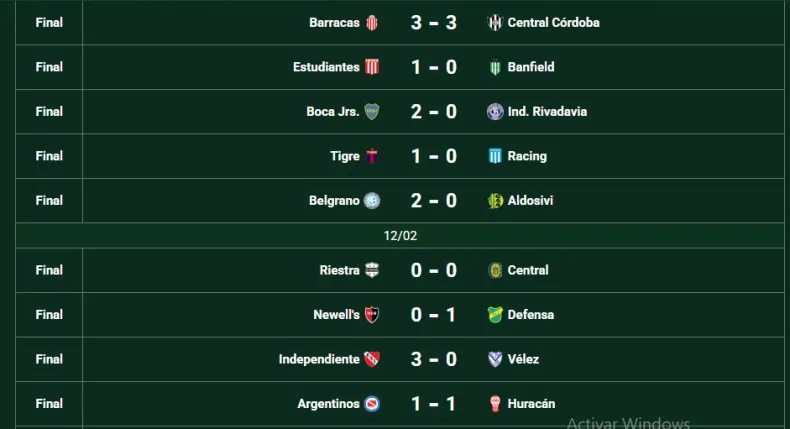This screenshot has height=429, width=790.
Task: Click the Barracas team crest
Action: pos(372,22)
